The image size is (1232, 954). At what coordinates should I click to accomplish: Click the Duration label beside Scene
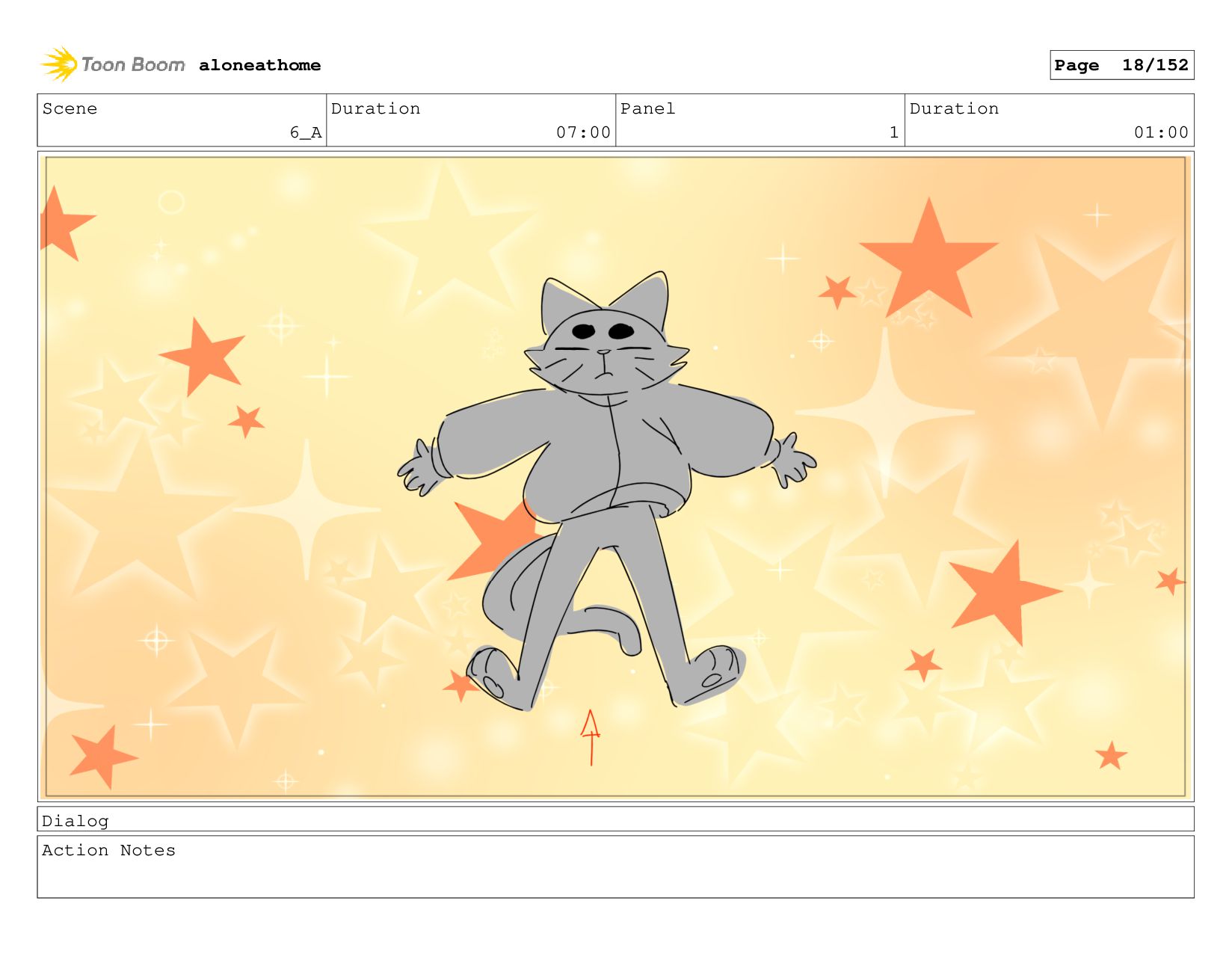tap(375, 108)
